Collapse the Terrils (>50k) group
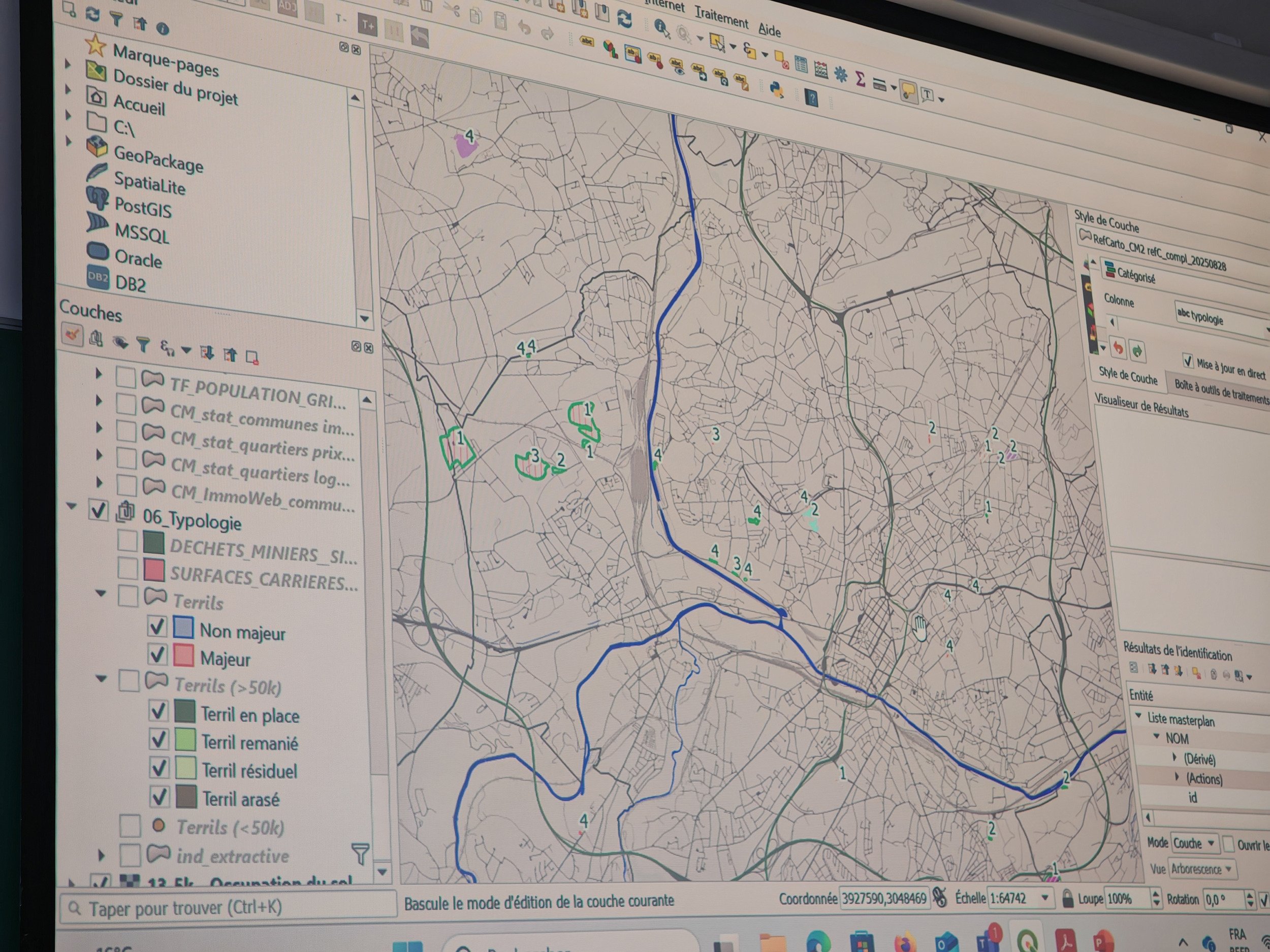 pyautogui.click(x=101, y=679)
